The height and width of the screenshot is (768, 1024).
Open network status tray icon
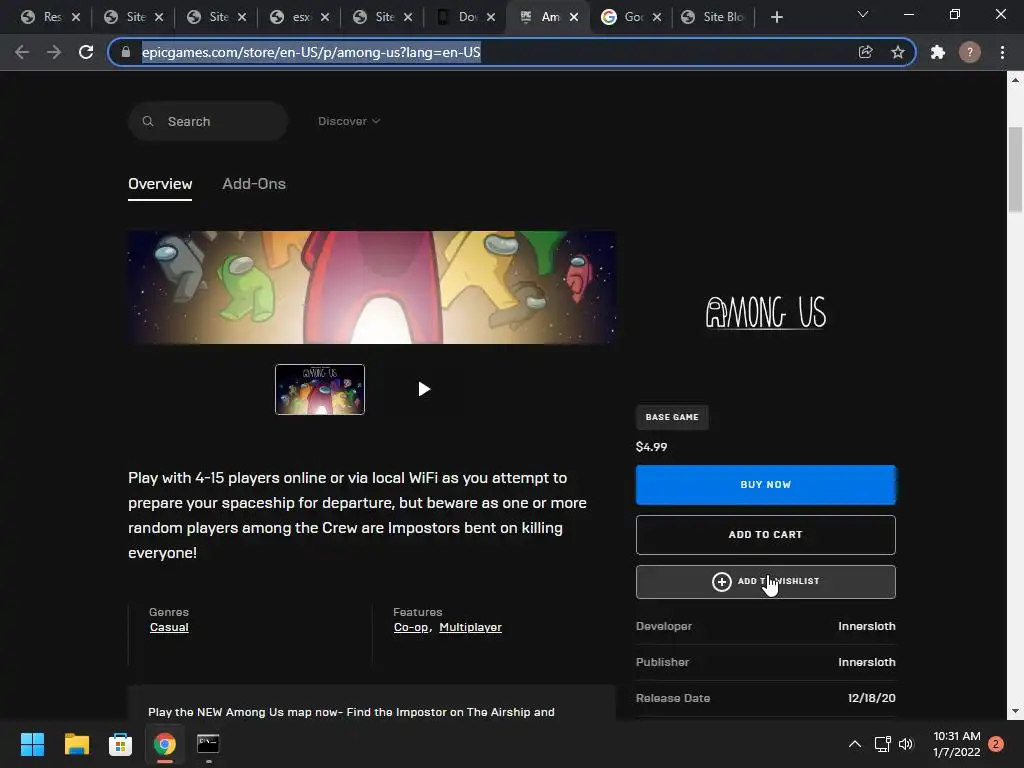pos(882,744)
